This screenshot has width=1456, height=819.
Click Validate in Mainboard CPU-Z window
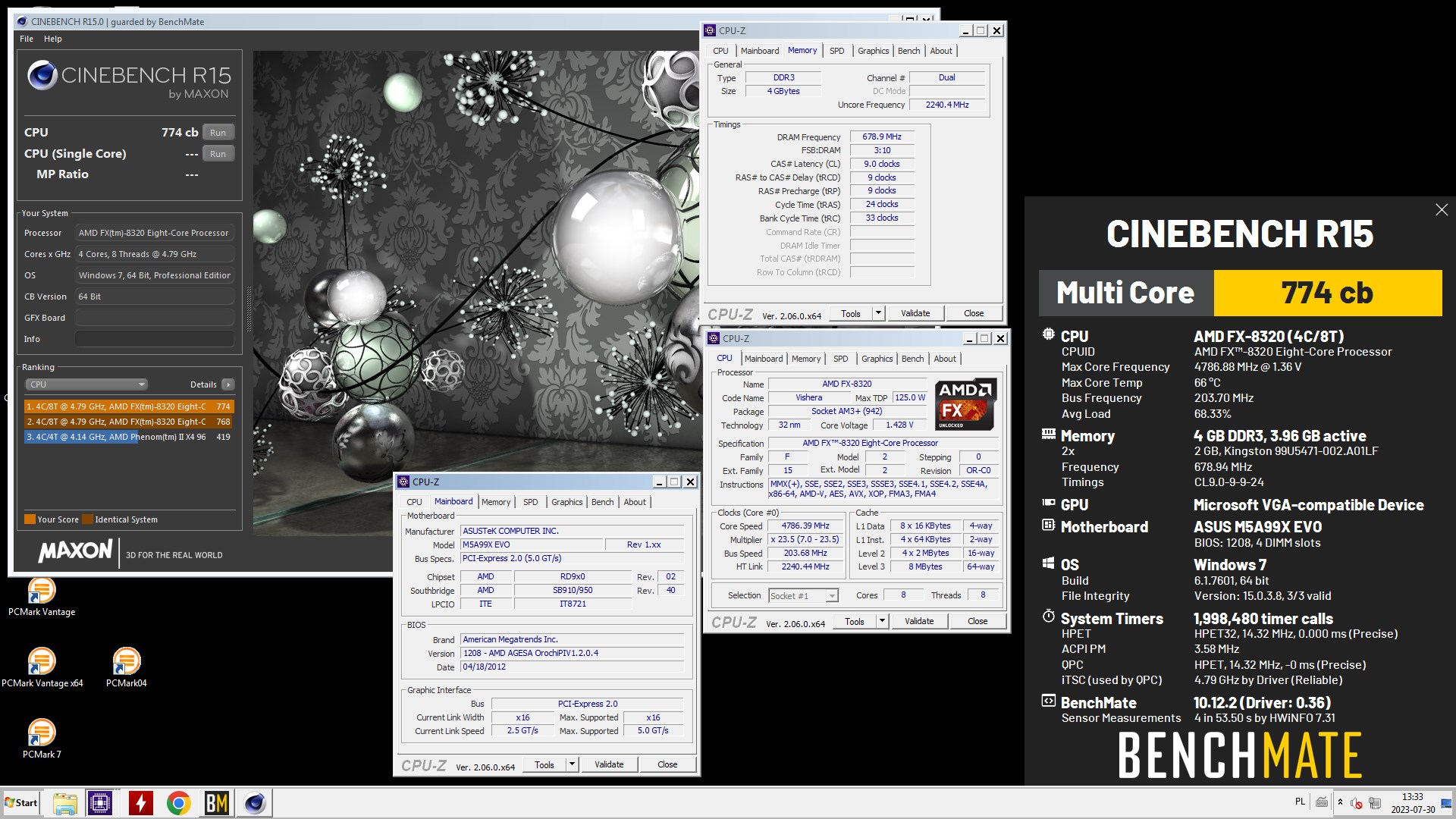point(609,764)
